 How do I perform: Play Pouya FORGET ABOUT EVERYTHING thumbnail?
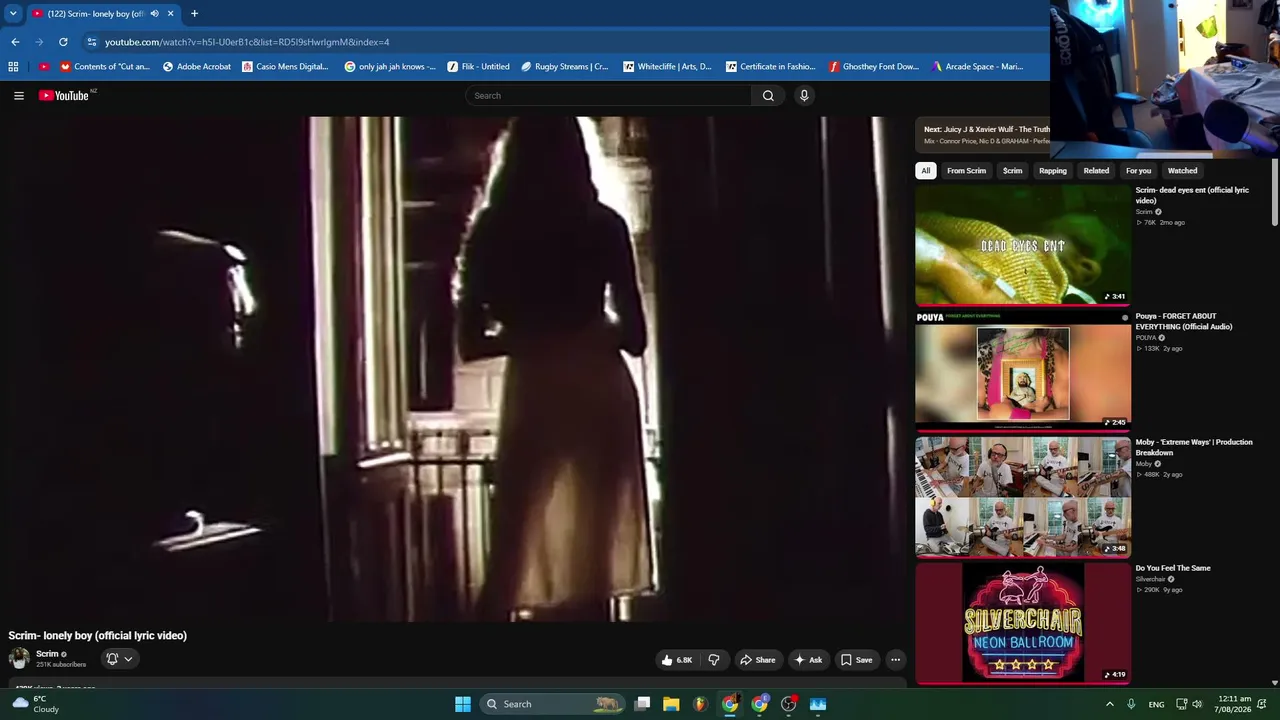tap(1023, 371)
